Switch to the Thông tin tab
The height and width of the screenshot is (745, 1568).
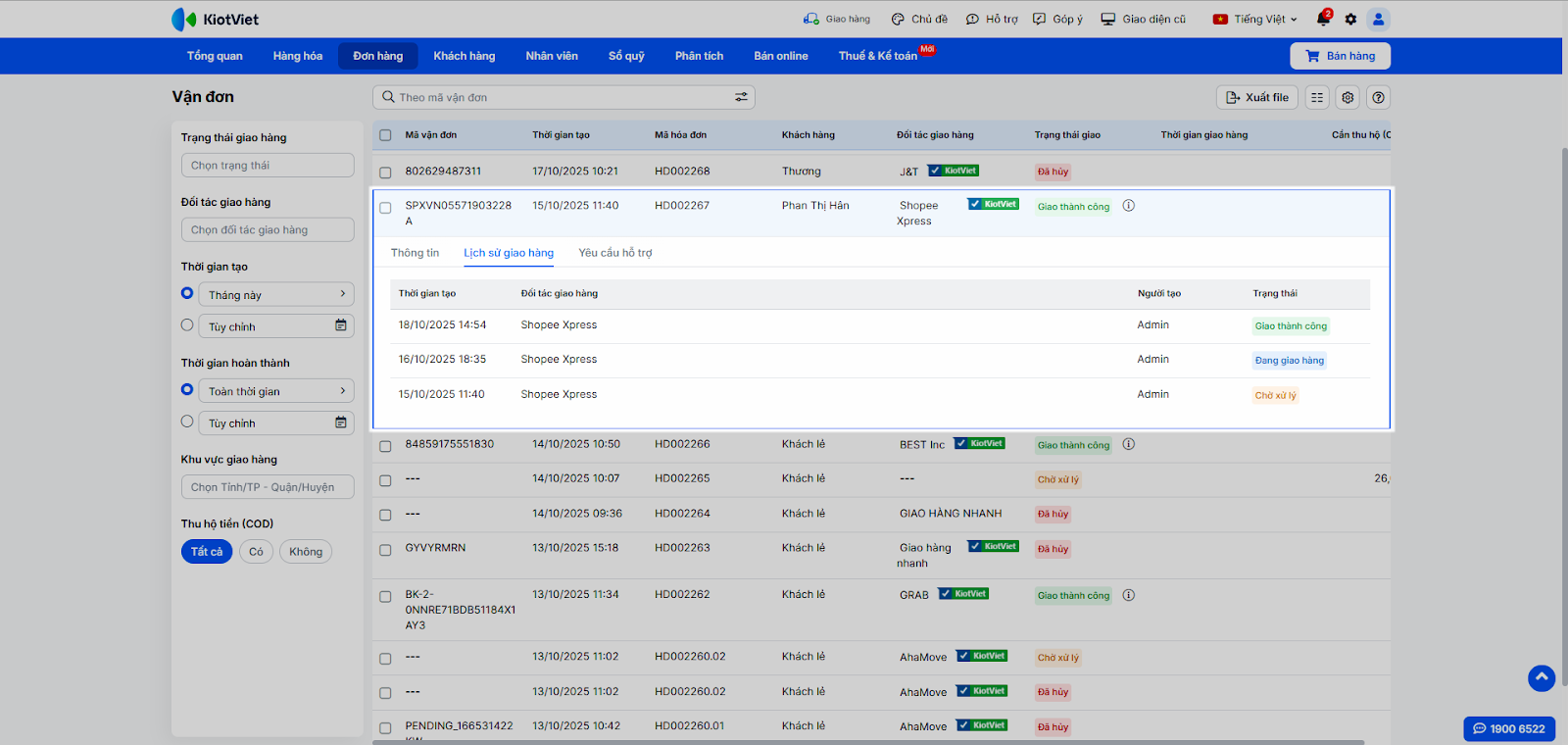(x=415, y=253)
